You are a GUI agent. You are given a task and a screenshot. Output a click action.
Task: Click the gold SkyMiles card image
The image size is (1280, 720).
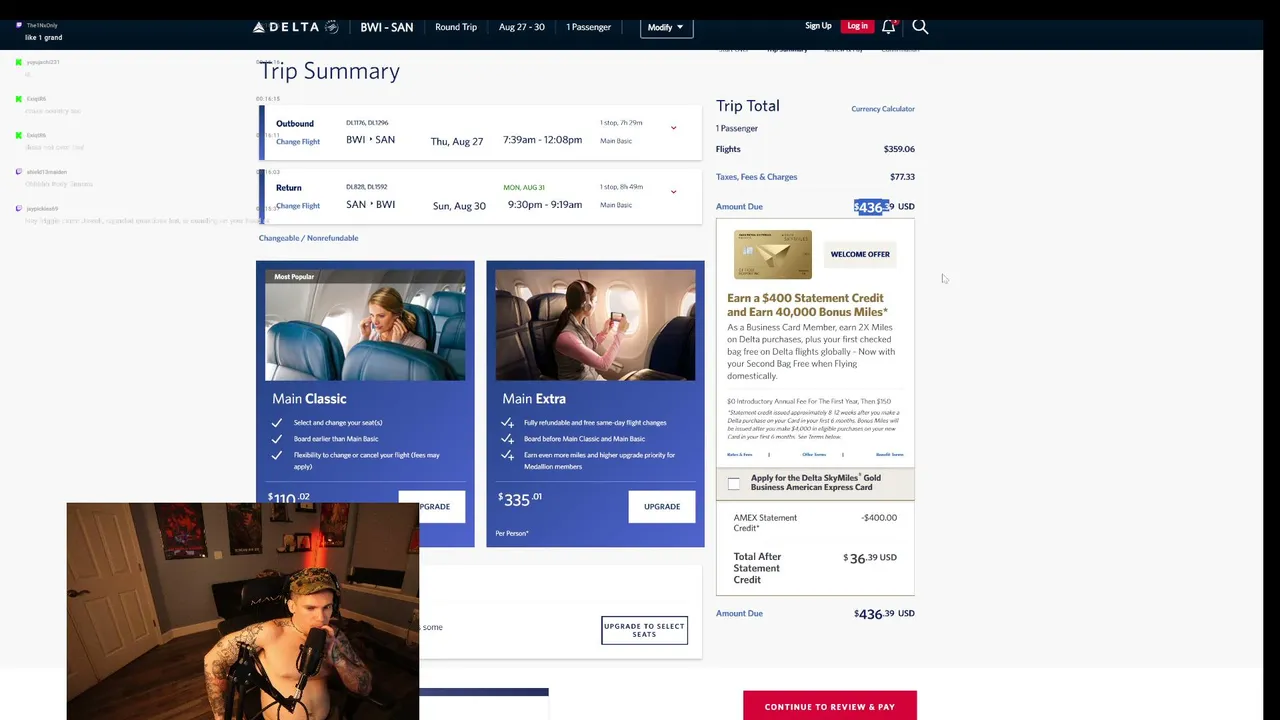pyautogui.click(x=773, y=254)
